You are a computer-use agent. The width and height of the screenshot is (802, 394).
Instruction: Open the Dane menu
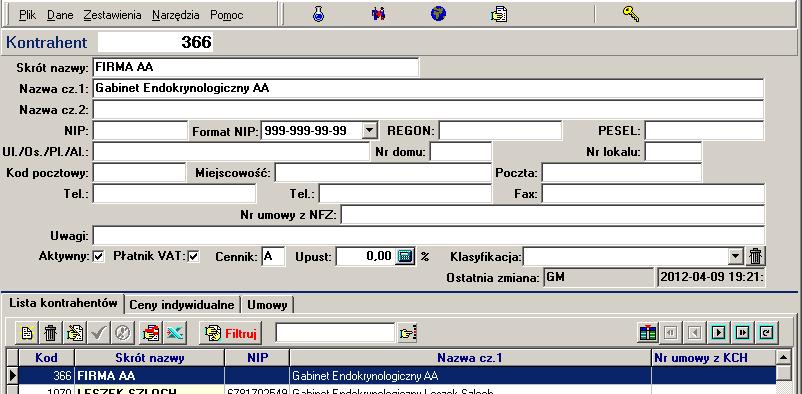click(x=60, y=15)
